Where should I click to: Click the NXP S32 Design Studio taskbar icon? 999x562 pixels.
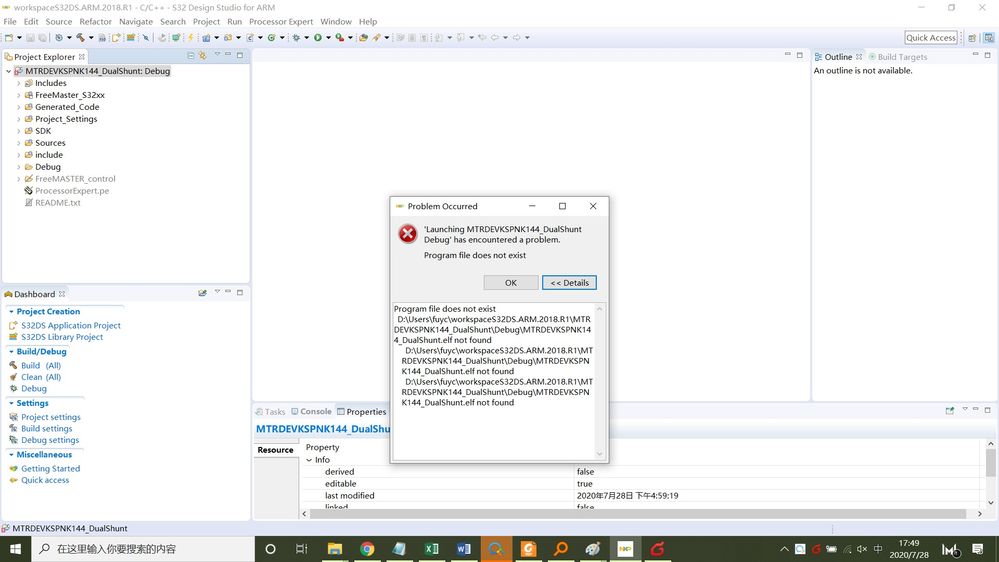click(625, 549)
